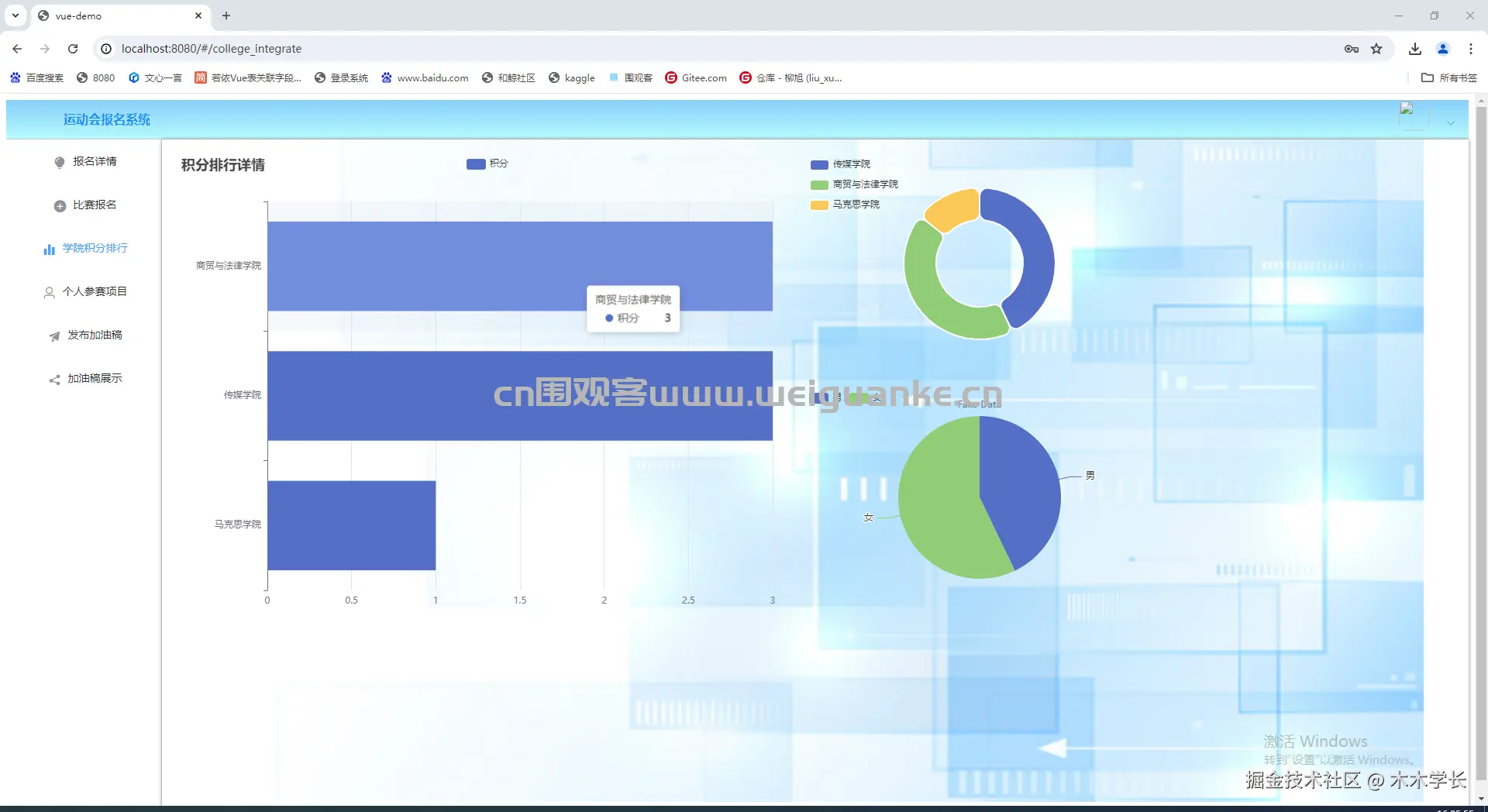Close the vue-demo tab
Image resolution: width=1488 pixels, height=812 pixels.
(x=198, y=15)
